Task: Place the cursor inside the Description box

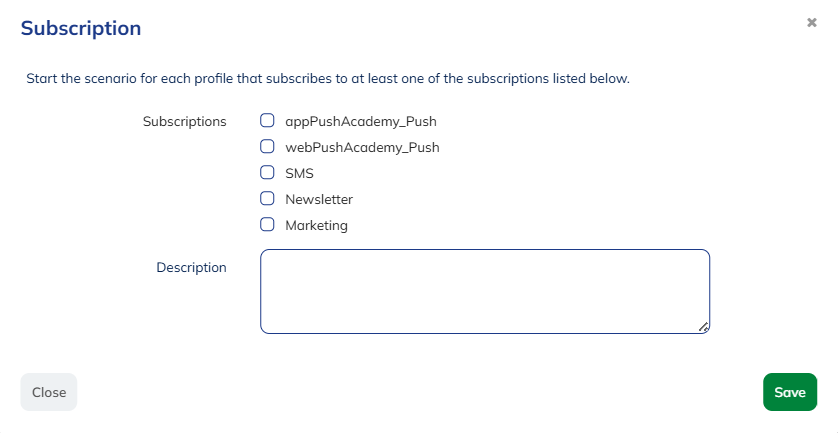Action: [485, 291]
